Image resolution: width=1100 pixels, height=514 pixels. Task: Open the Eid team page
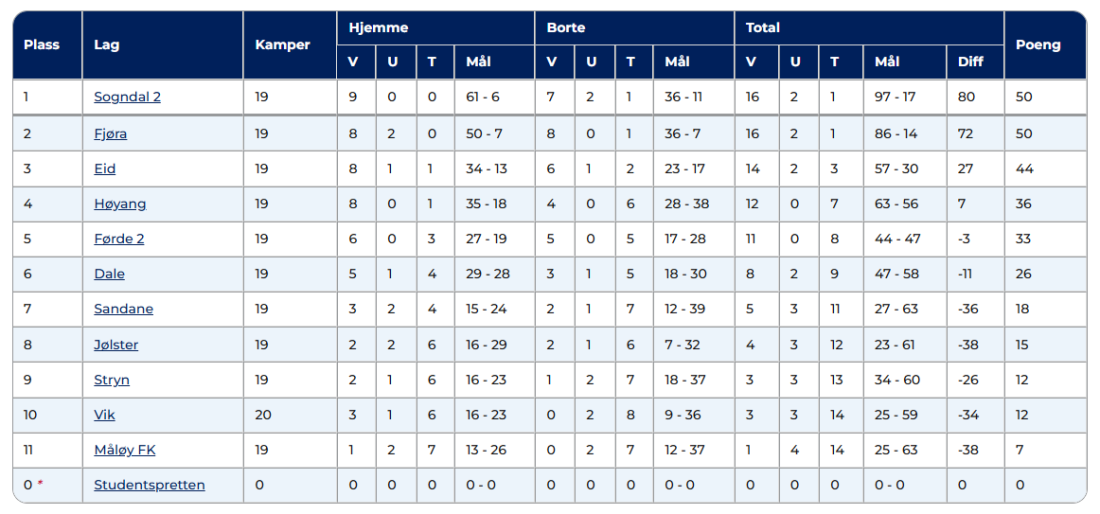pyautogui.click(x=105, y=169)
